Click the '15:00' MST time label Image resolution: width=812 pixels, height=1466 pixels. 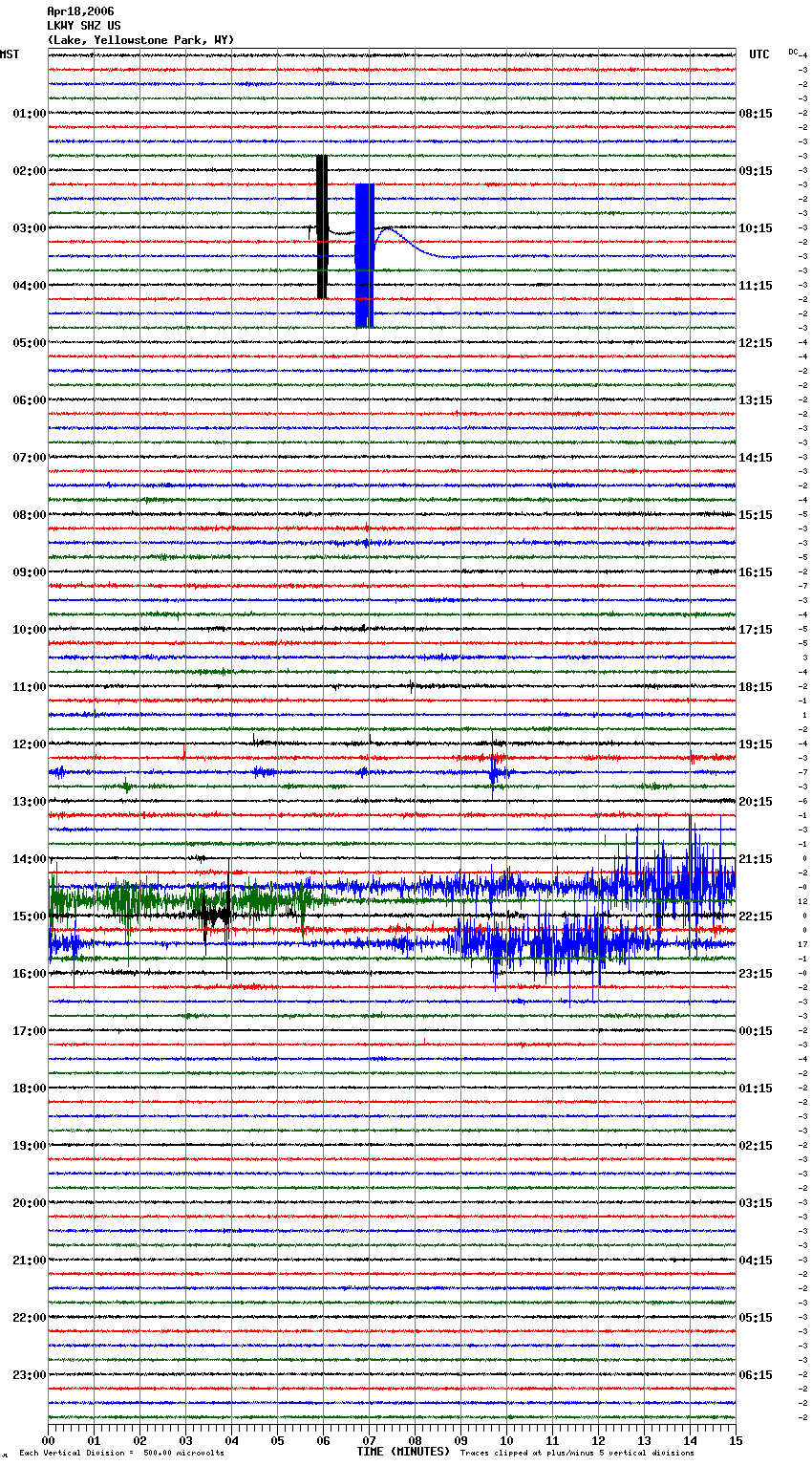(x=30, y=916)
